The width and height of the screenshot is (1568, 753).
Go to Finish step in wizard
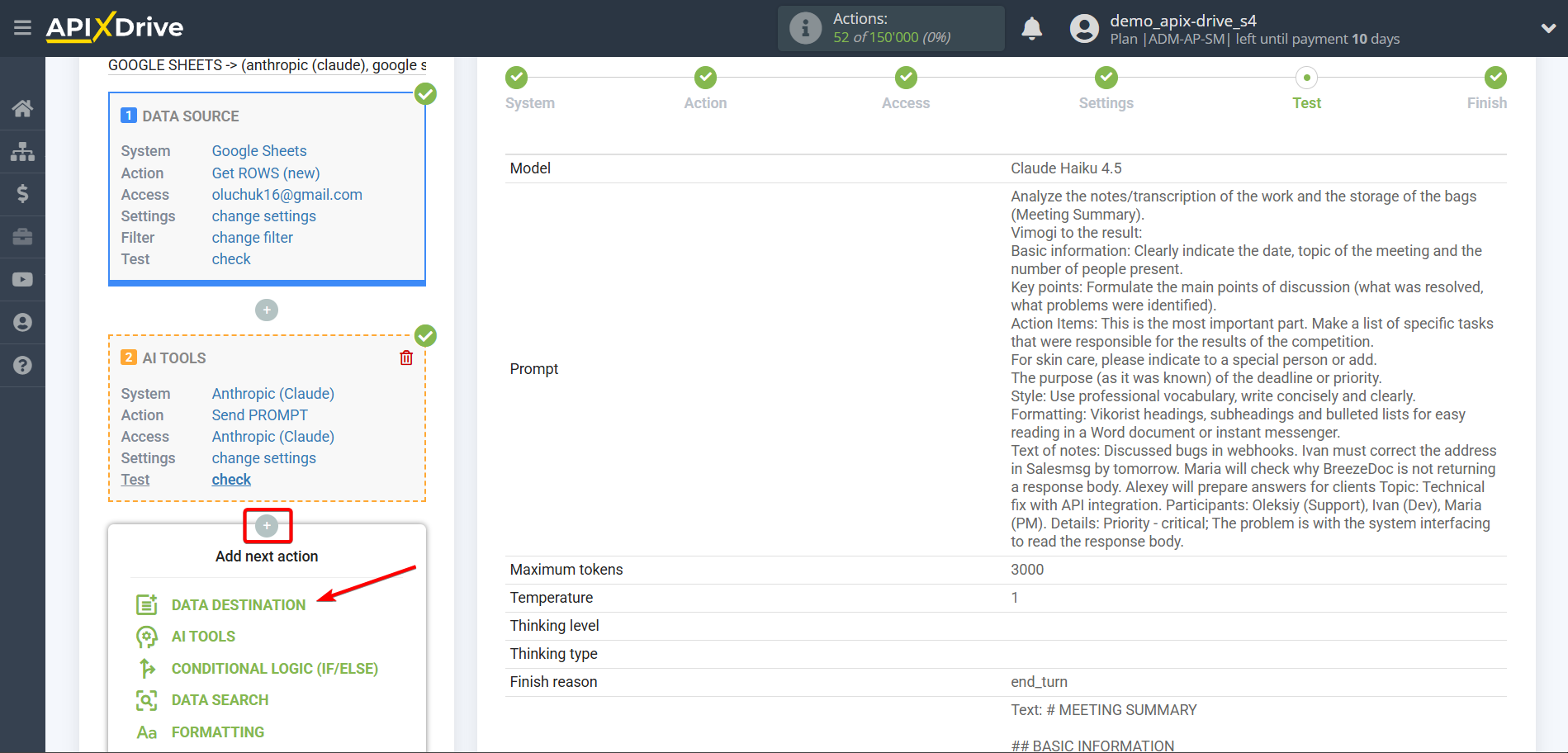(x=1495, y=78)
